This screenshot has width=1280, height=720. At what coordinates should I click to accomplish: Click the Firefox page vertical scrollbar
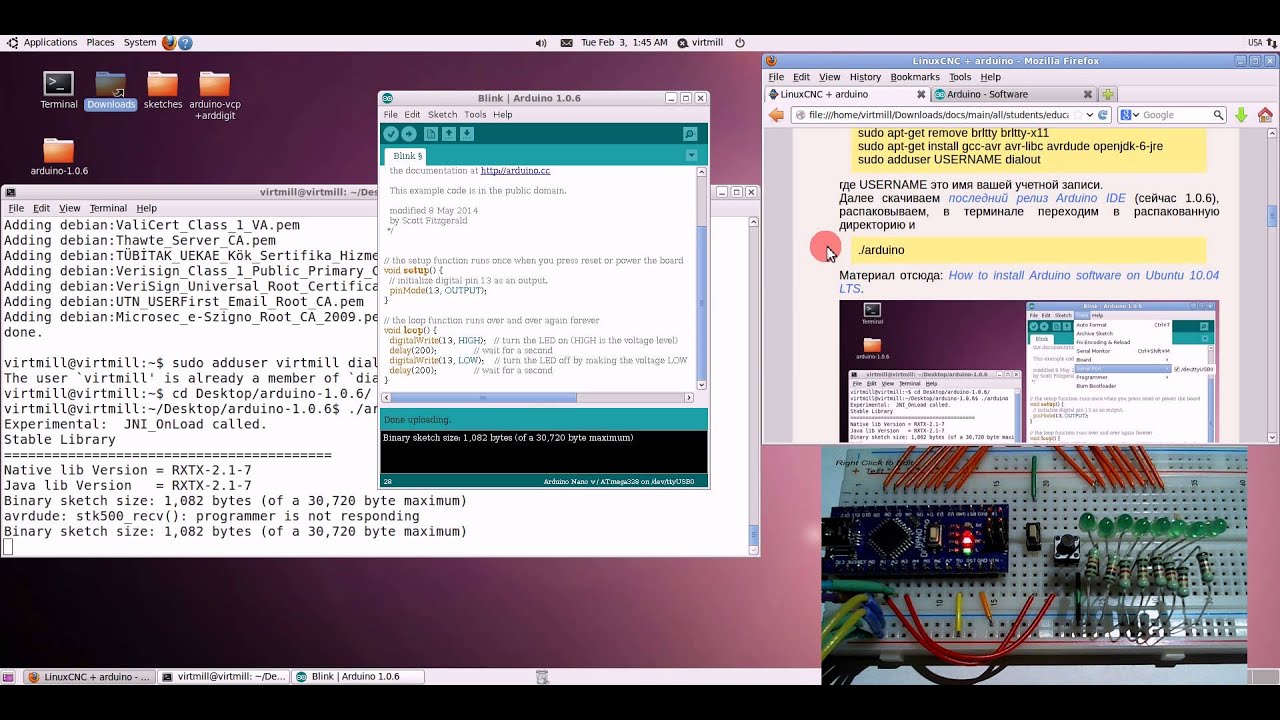pyautogui.click(x=1273, y=285)
